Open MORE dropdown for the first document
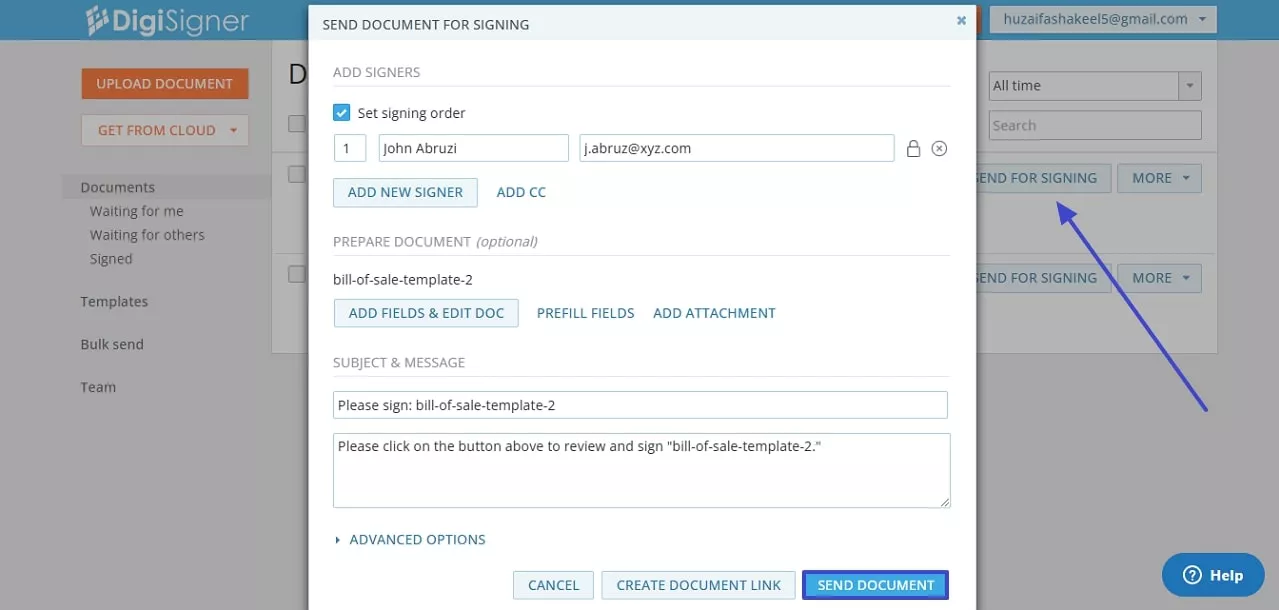Viewport: 1279px width, 610px height. [x=1159, y=178]
